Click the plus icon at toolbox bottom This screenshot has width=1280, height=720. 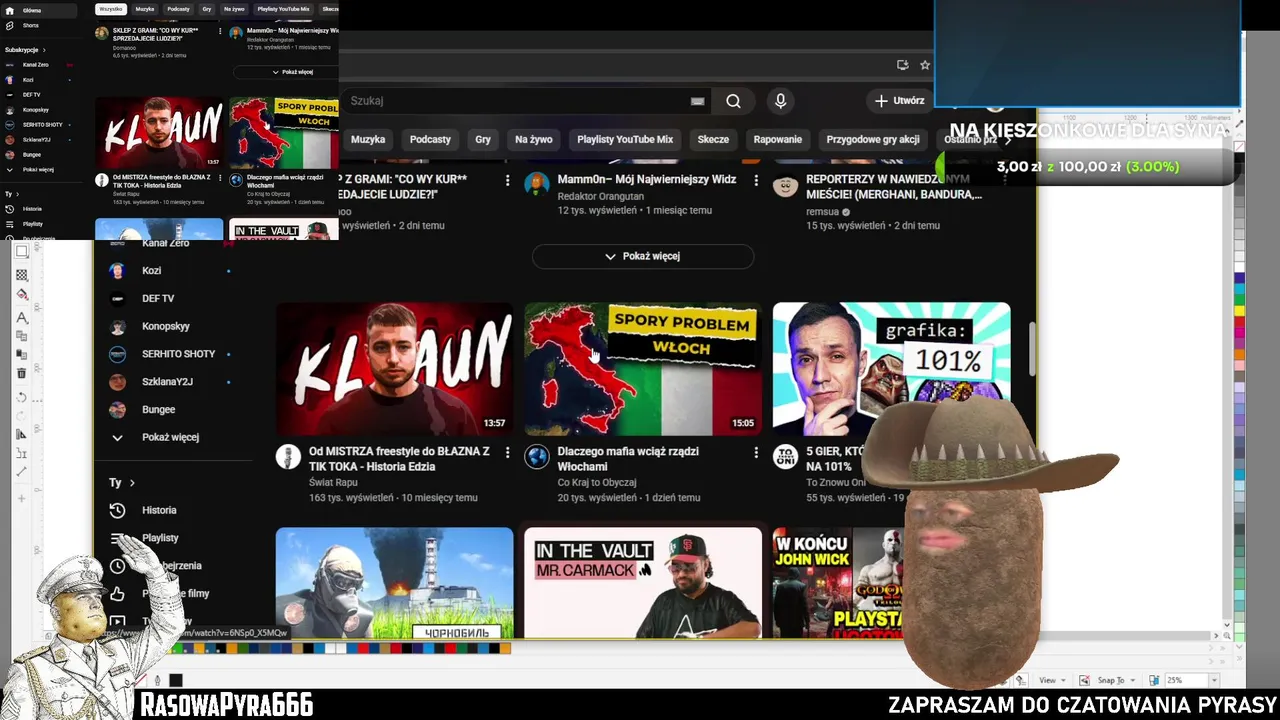click(22, 496)
